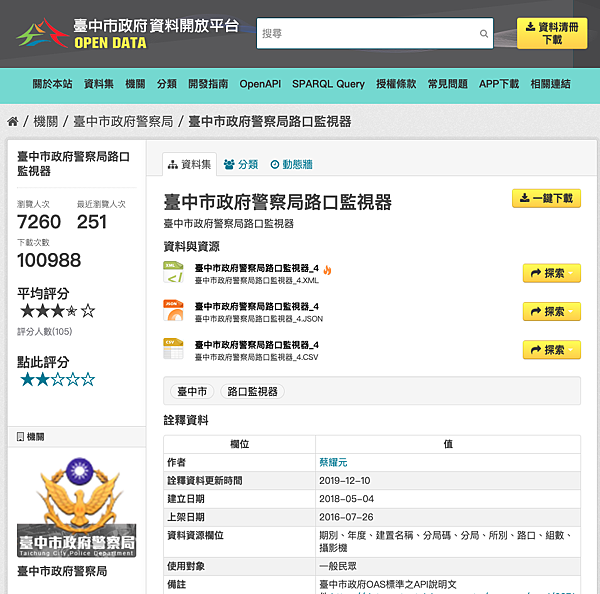Screen dimensions: 600x594
Task: Open the XML file icon for 路口監視器_4
Action: [173, 272]
